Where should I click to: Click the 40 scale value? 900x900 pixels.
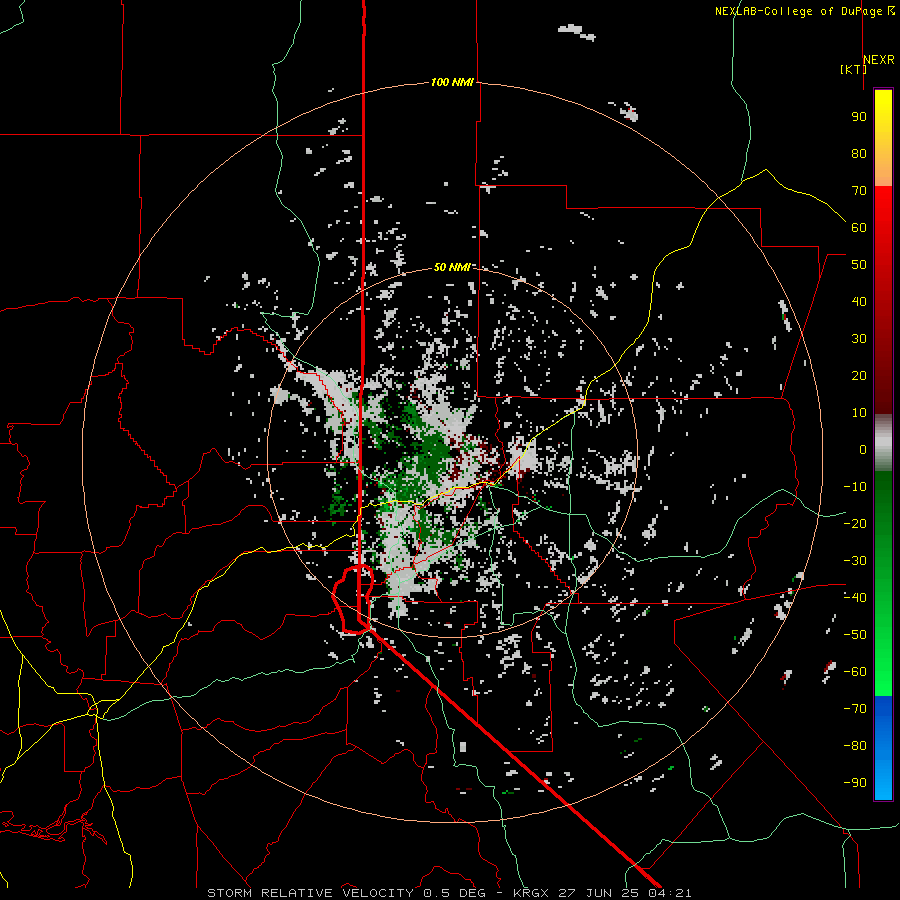click(x=859, y=301)
